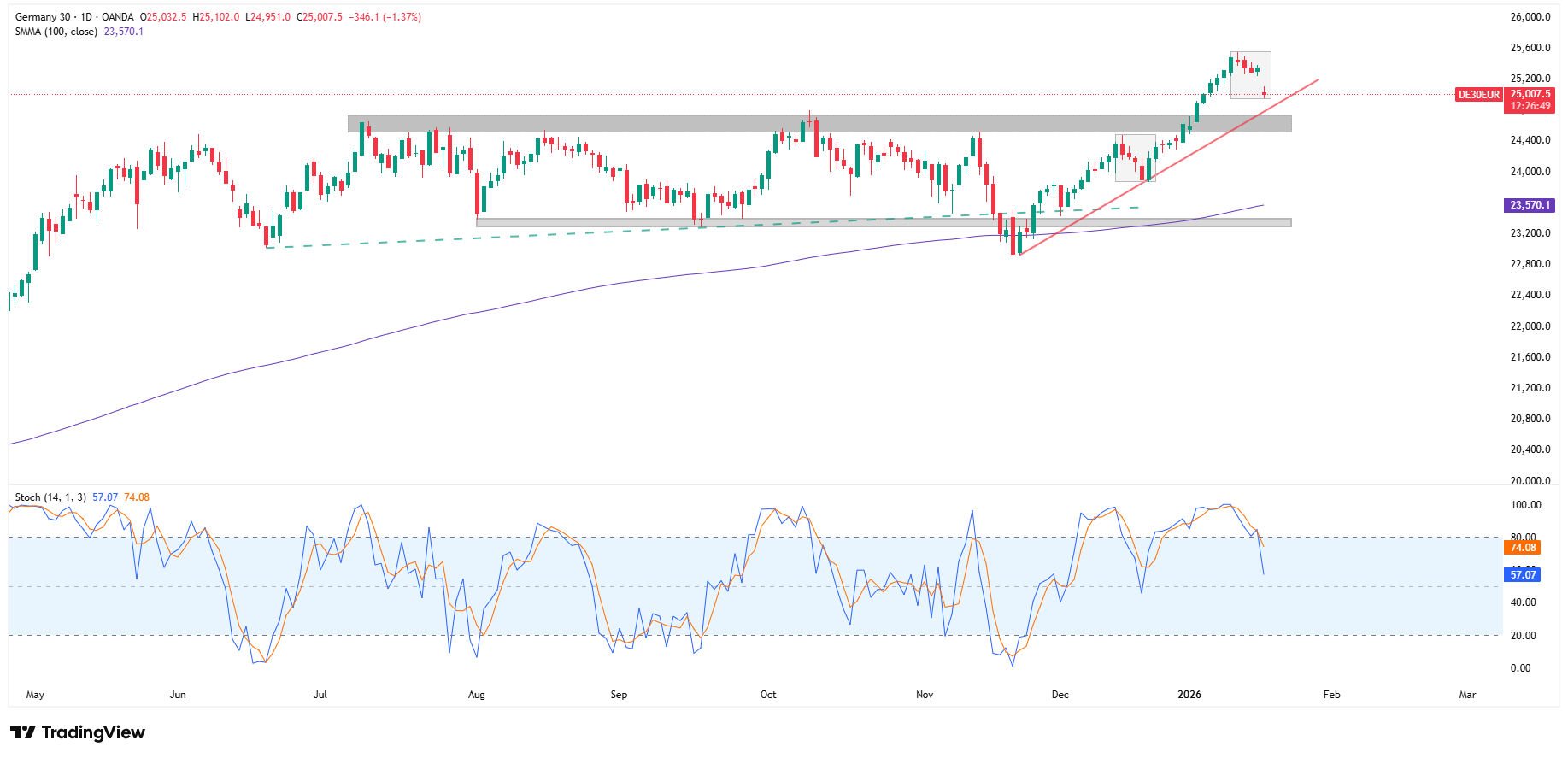This screenshot has width=1568, height=758.
Task: Open the SMMA (100, close) indicator legend
Action: click(56, 32)
